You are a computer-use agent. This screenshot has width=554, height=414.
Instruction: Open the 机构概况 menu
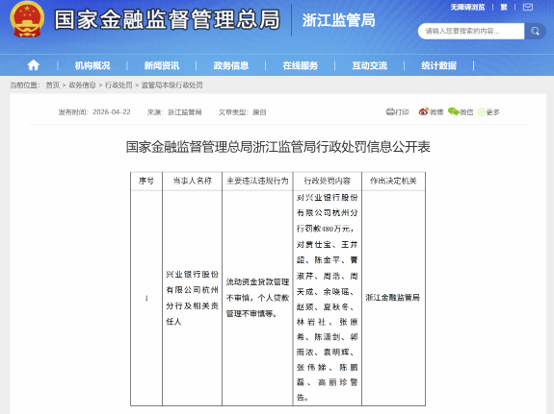(x=92, y=65)
